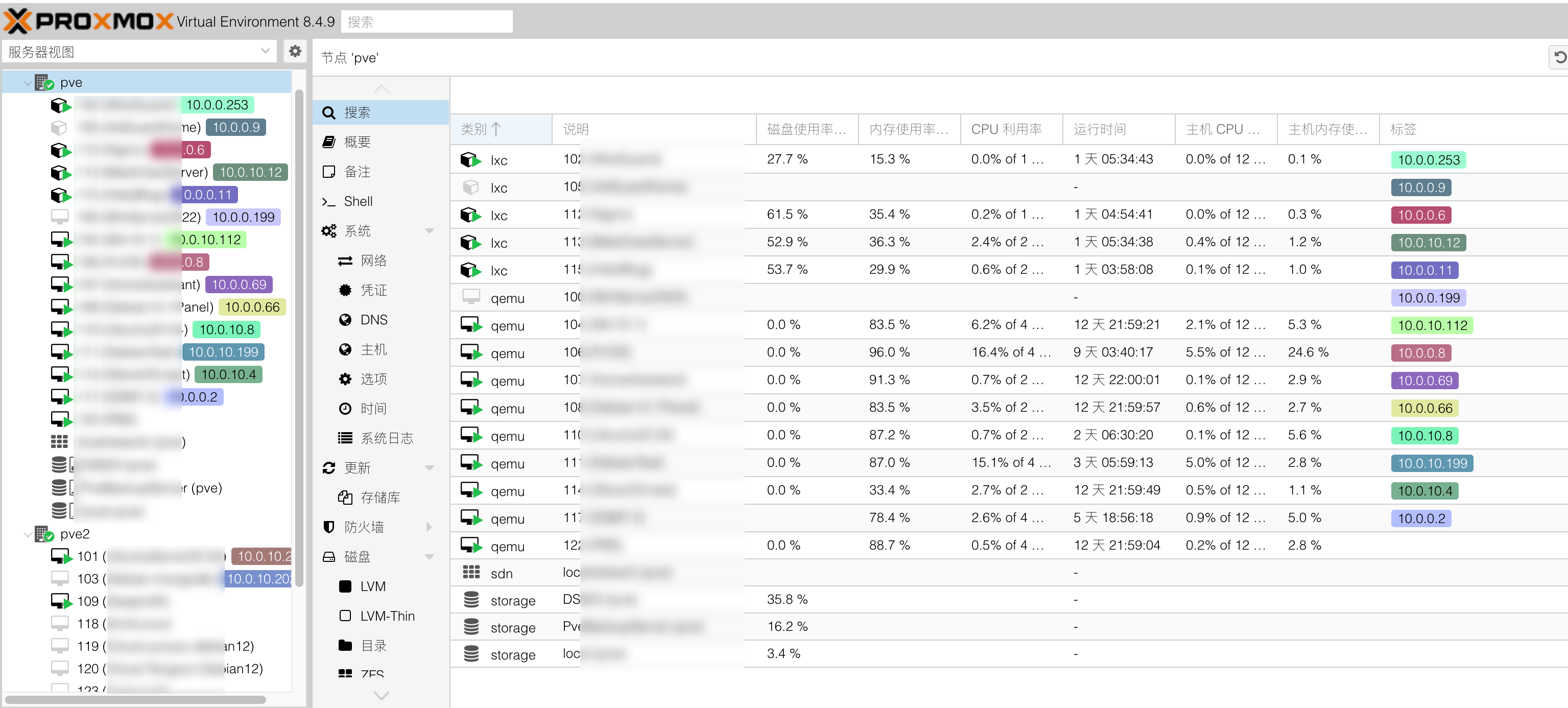1568x708 pixels.
Task: Open the LVM-Thin menu item
Action: click(381, 616)
